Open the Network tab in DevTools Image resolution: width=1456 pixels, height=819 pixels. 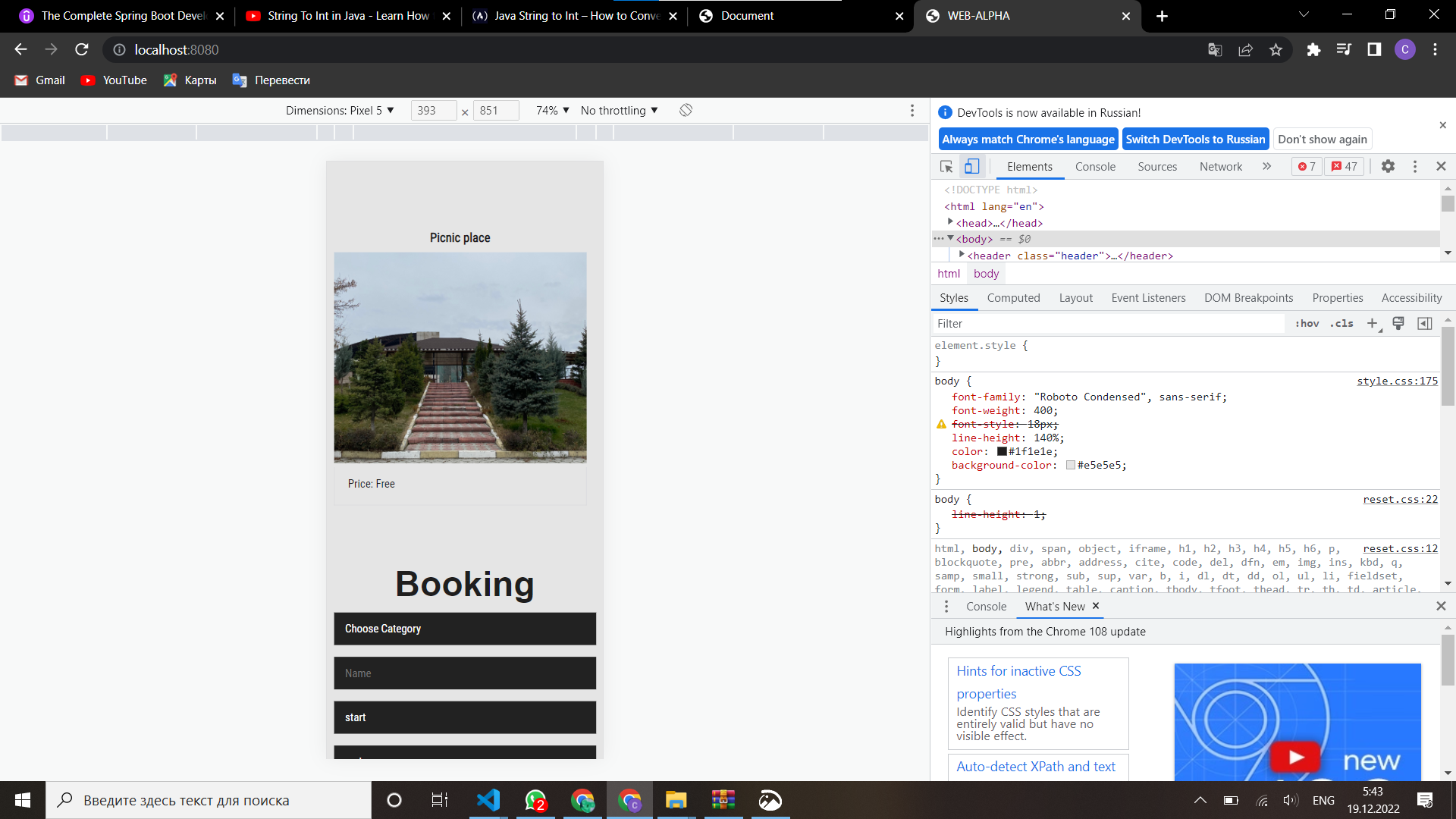(x=1220, y=167)
